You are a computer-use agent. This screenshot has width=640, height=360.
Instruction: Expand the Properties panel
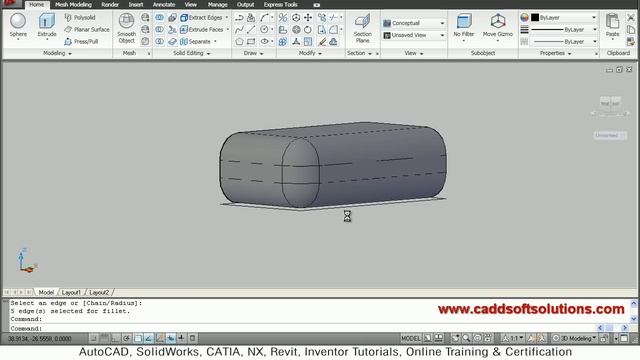pos(556,53)
